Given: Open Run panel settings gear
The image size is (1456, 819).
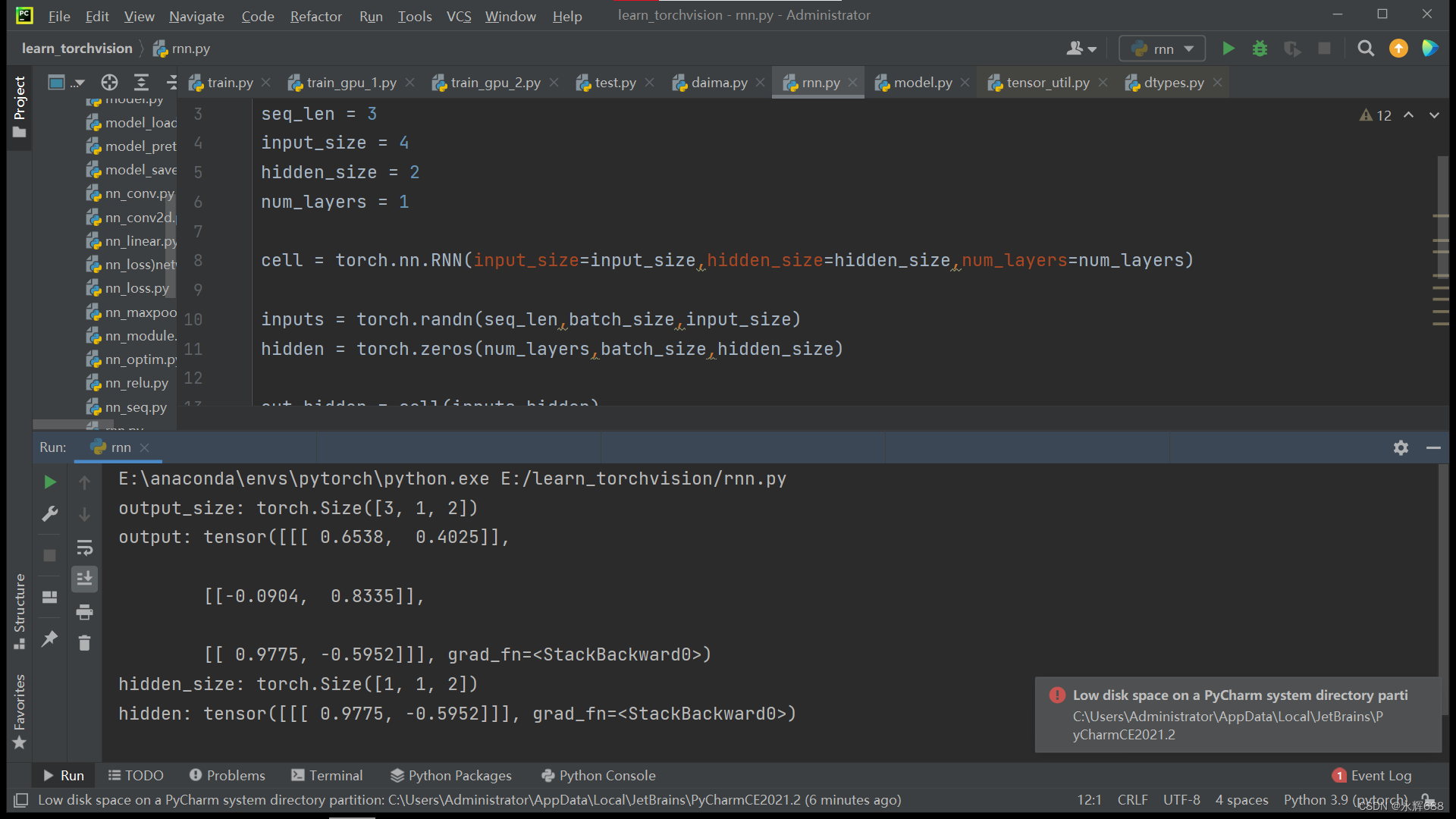Looking at the screenshot, I should coord(1401,447).
